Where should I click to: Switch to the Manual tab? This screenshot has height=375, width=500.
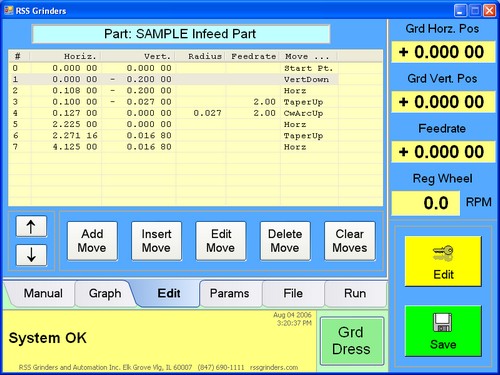[43, 293]
